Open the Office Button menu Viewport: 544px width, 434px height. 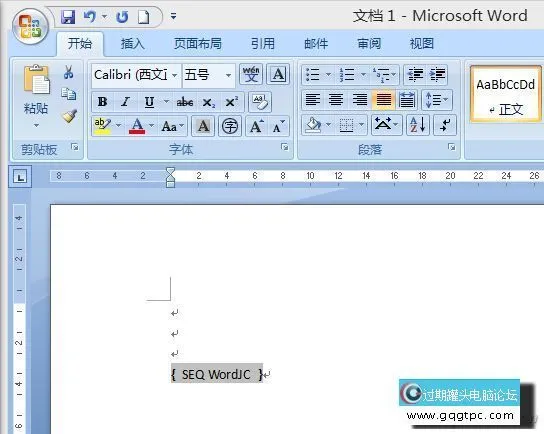(x=31, y=26)
